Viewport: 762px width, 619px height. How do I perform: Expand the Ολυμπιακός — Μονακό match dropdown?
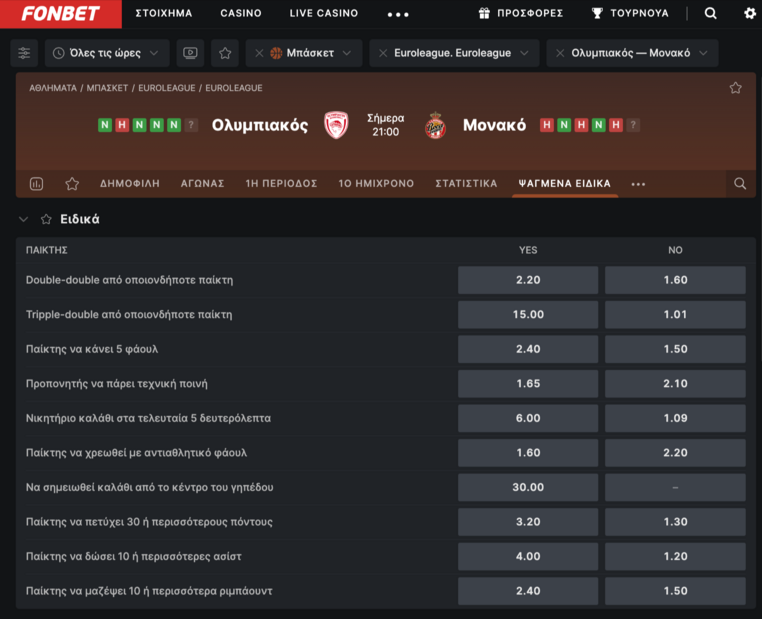tap(703, 53)
